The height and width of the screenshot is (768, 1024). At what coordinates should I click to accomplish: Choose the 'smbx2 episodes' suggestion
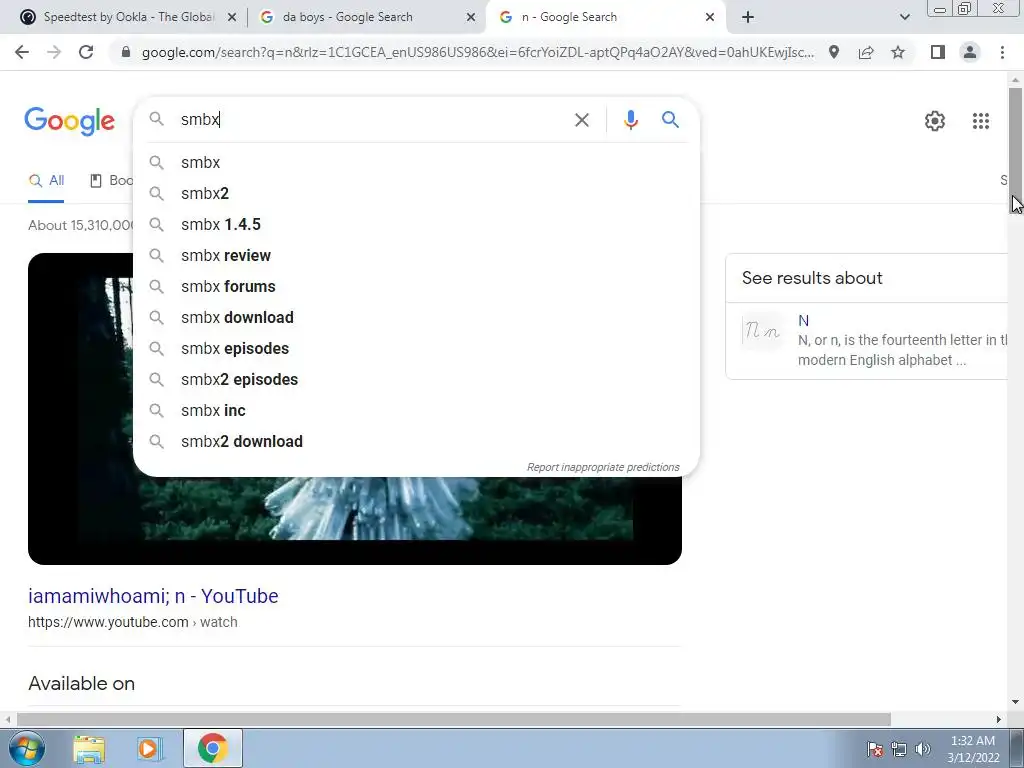pyautogui.click(x=417, y=379)
